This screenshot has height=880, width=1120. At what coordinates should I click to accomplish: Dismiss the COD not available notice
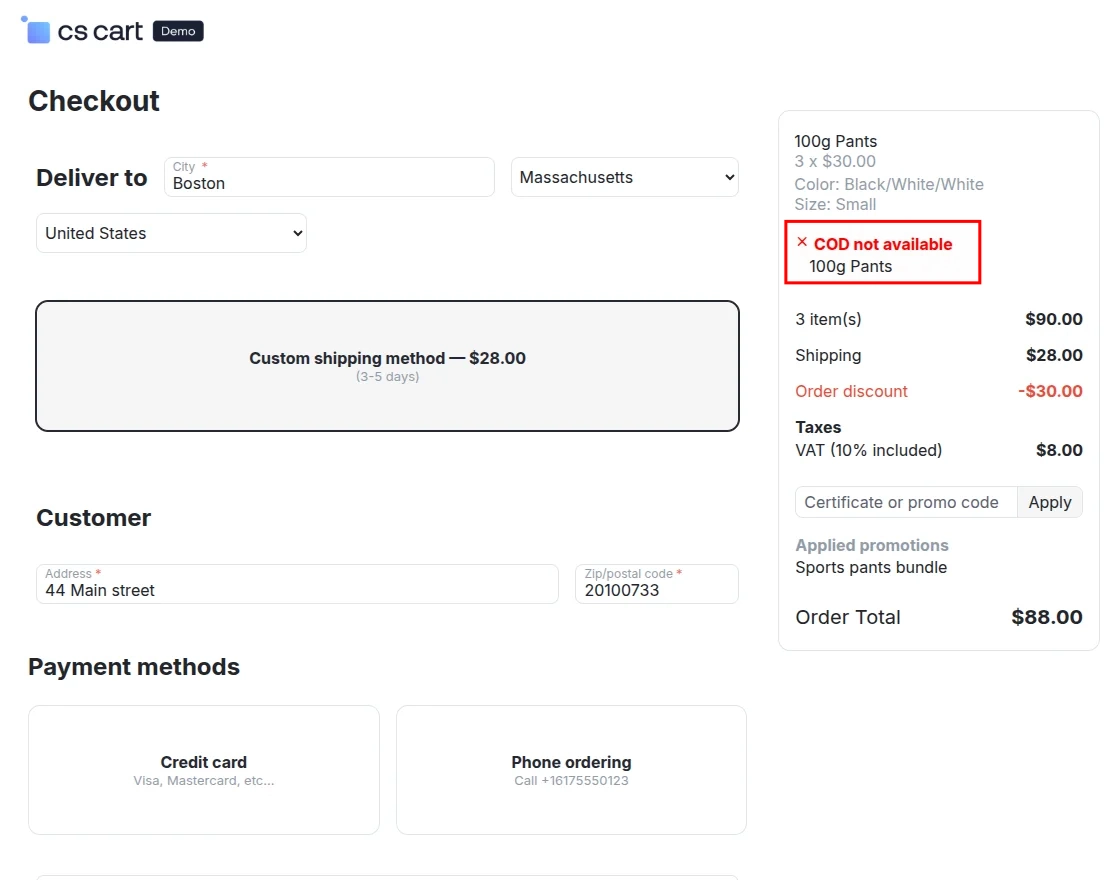[x=802, y=242]
